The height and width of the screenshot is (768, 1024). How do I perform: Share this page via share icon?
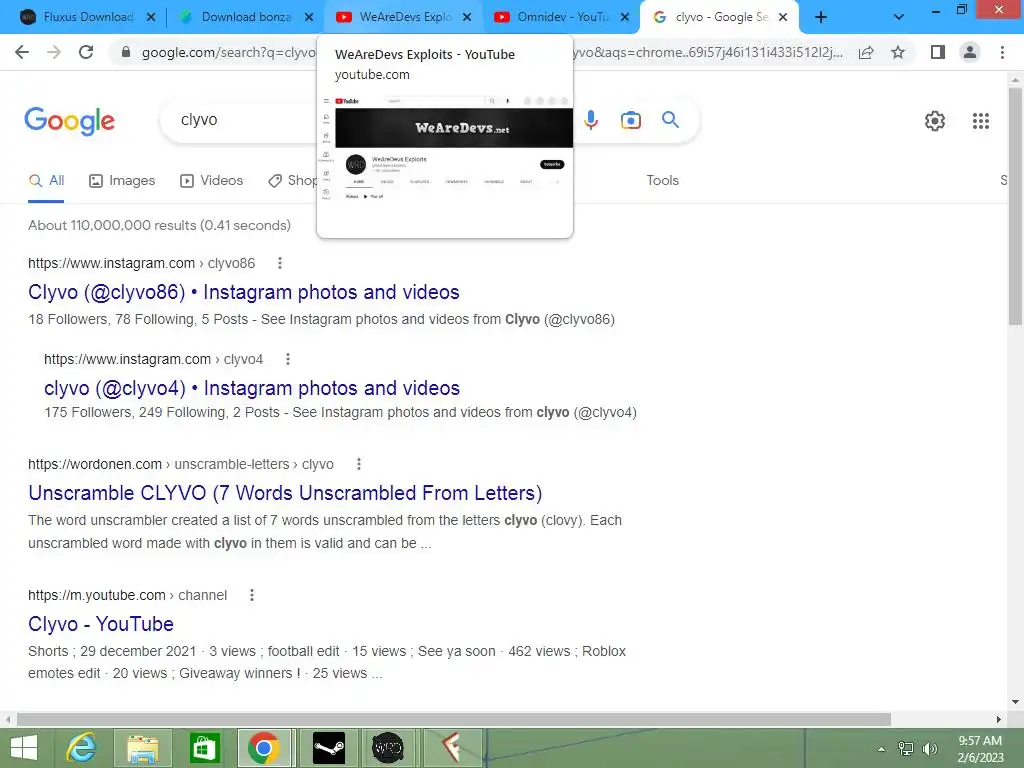coord(866,52)
